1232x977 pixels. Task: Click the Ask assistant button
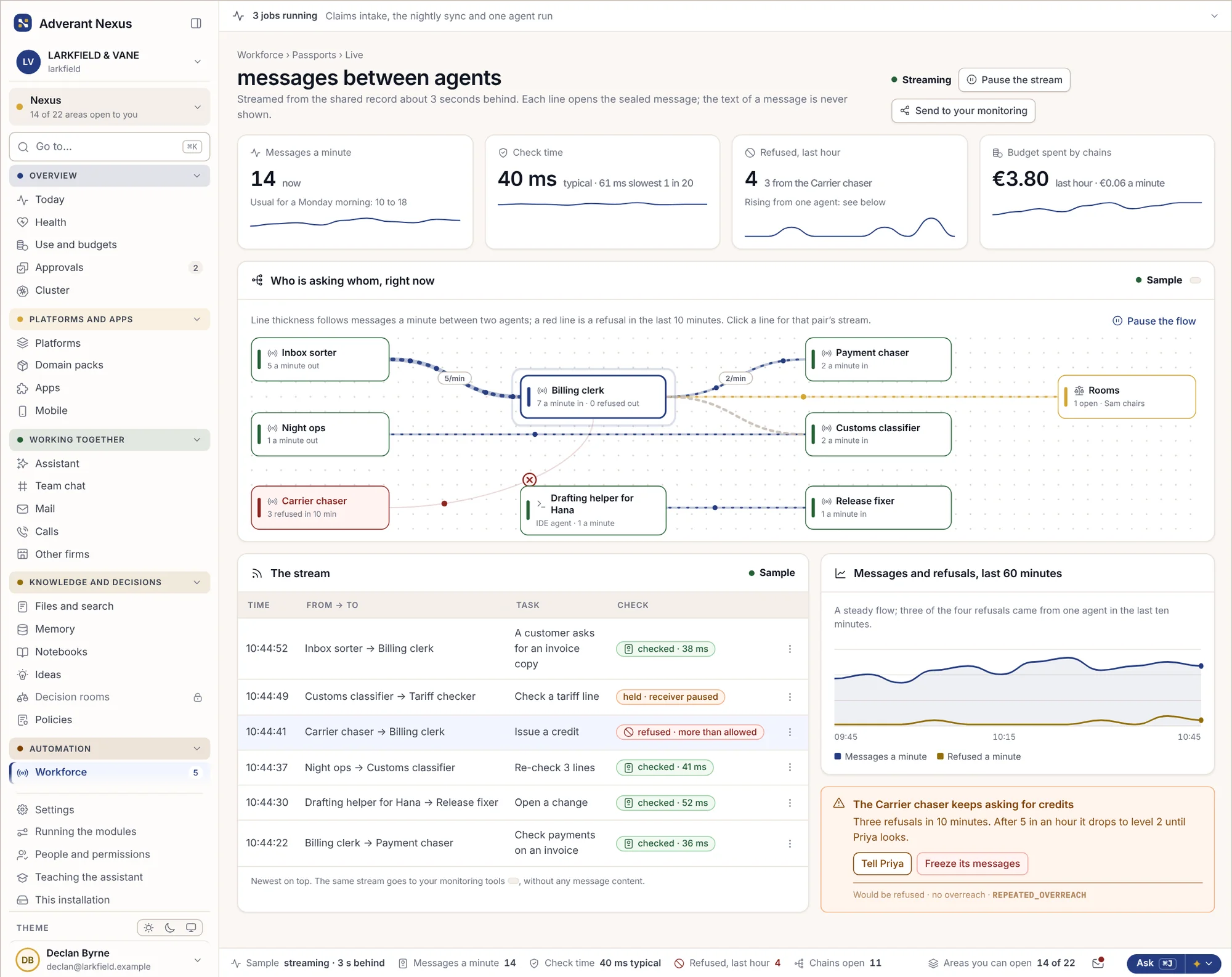click(x=1156, y=963)
